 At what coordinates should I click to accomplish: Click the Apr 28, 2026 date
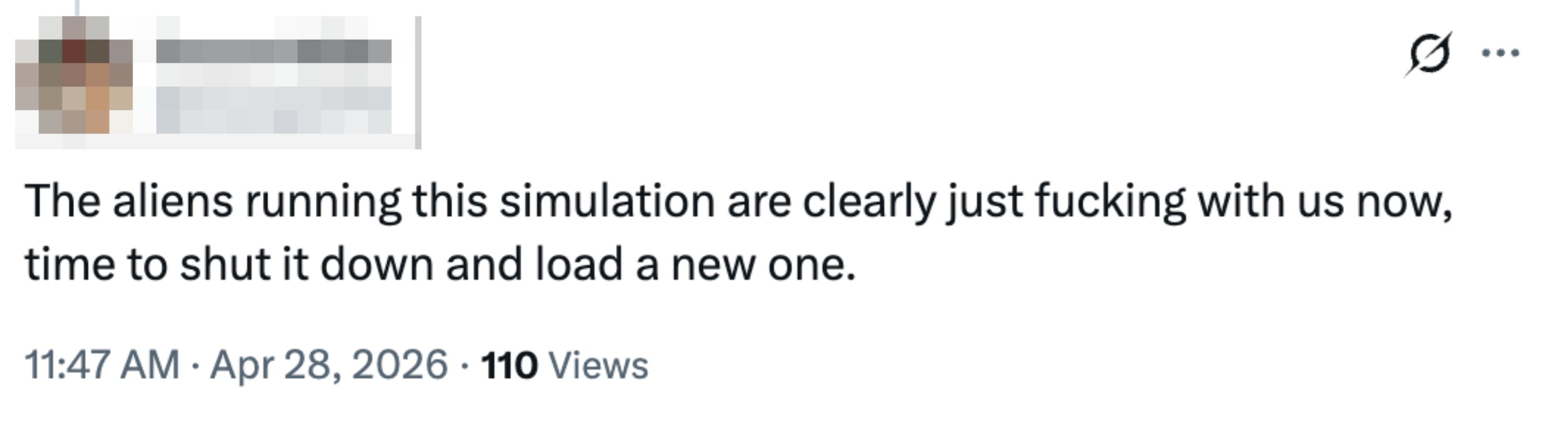(329, 365)
